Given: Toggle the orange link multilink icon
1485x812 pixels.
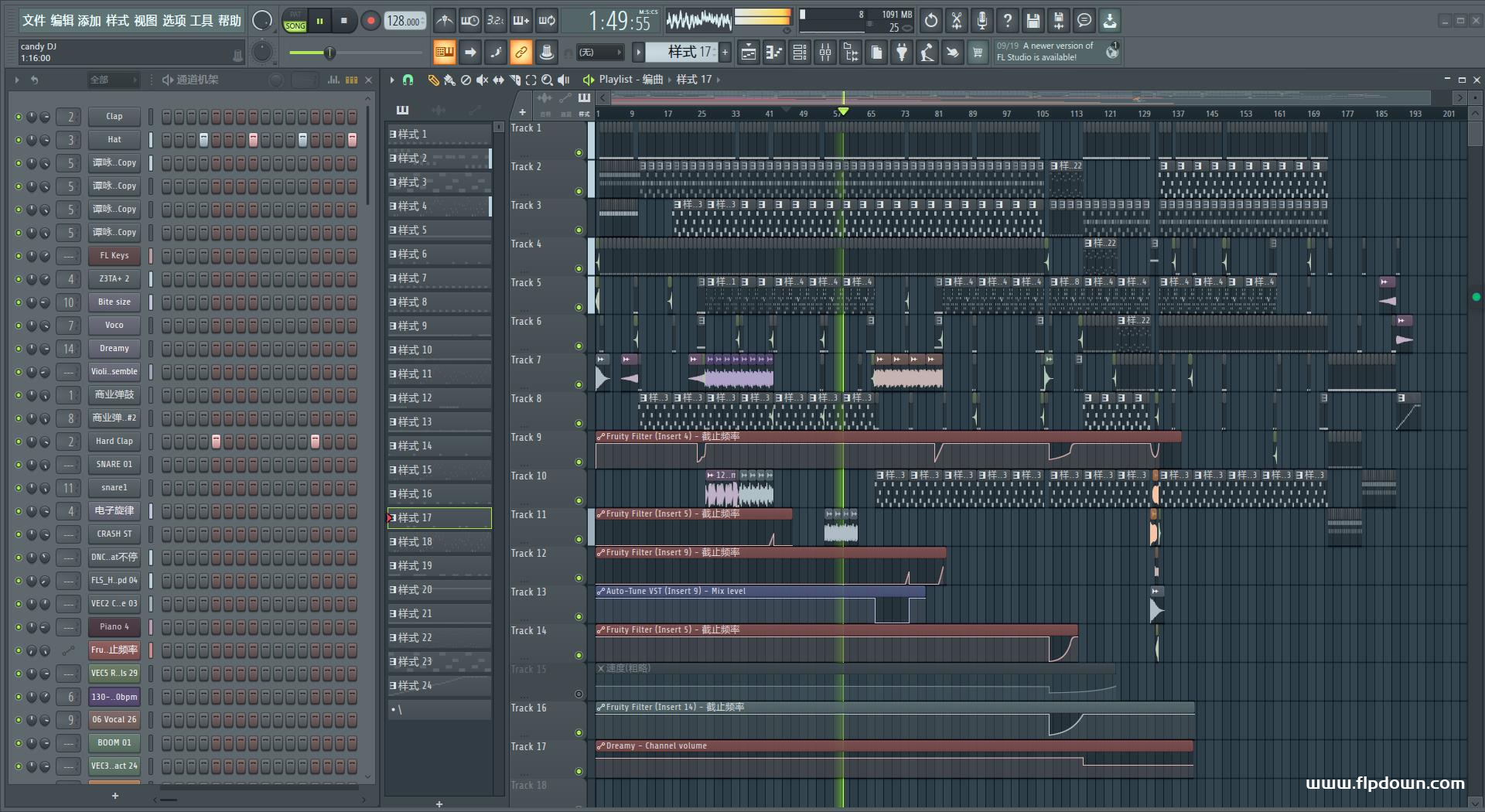Looking at the screenshot, I should 521,52.
